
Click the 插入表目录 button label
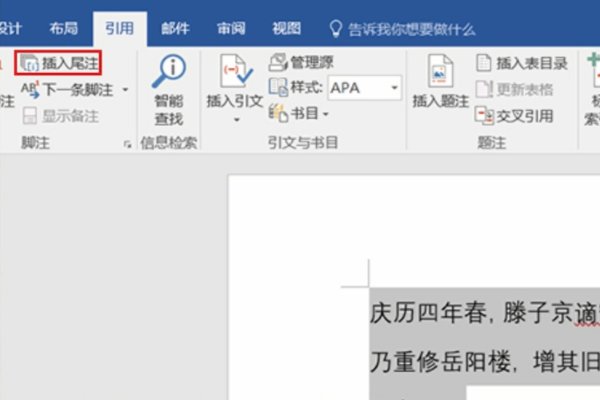tap(532, 63)
